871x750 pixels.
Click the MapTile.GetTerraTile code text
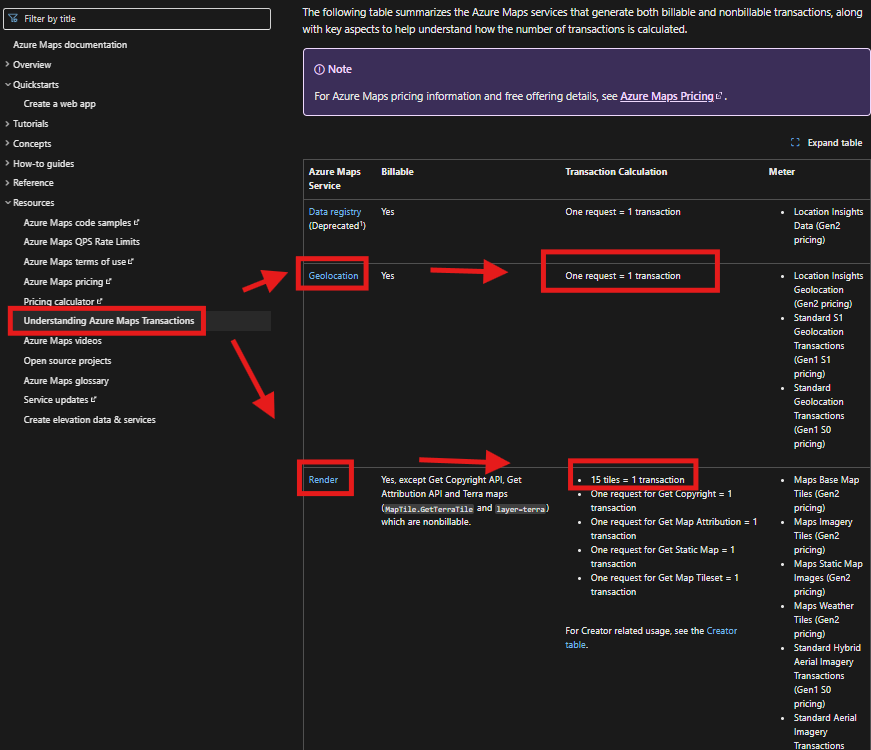[429, 509]
